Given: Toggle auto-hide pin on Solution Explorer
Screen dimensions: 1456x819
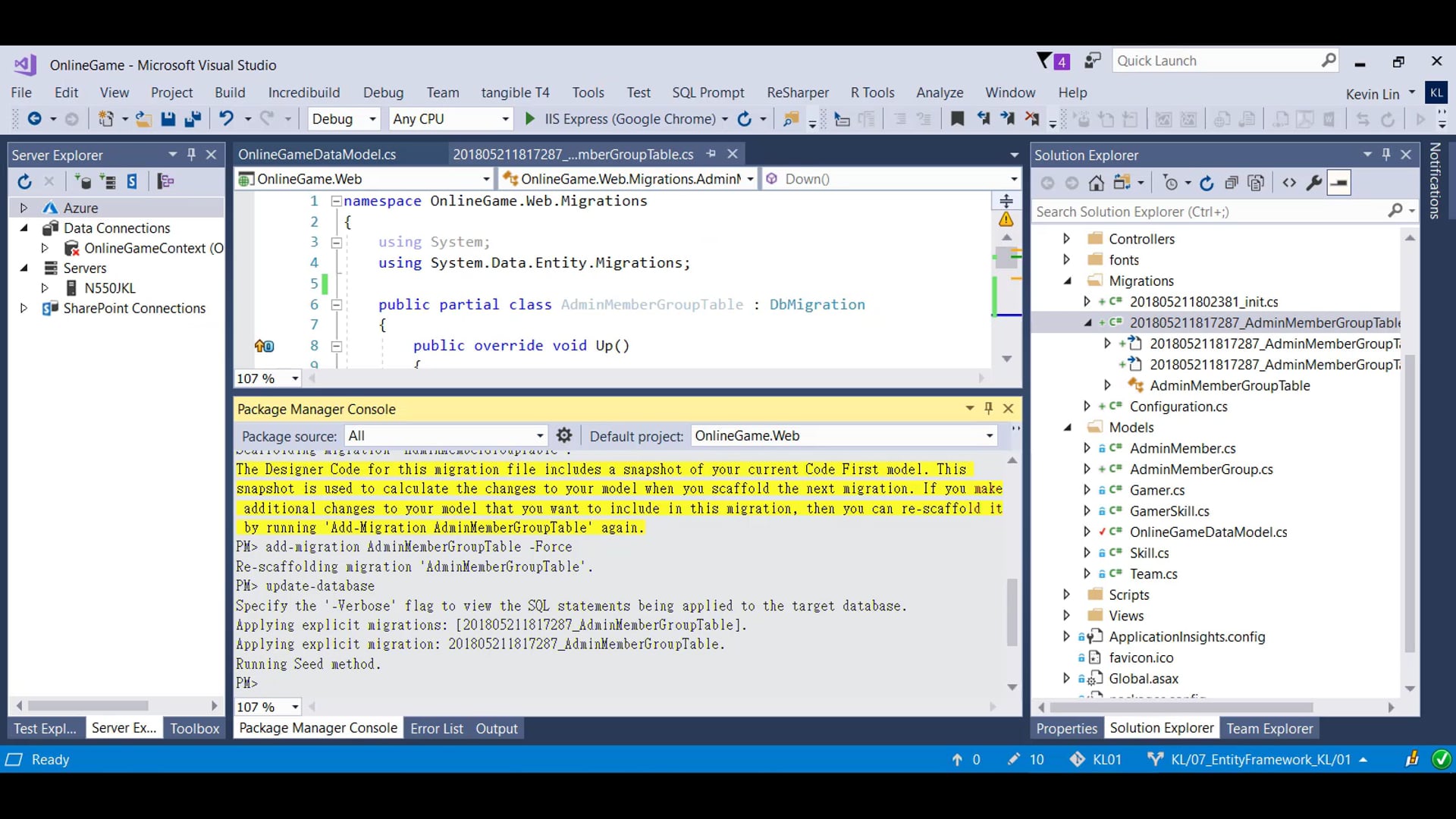Looking at the screenshot, I should click(1385, 155).
